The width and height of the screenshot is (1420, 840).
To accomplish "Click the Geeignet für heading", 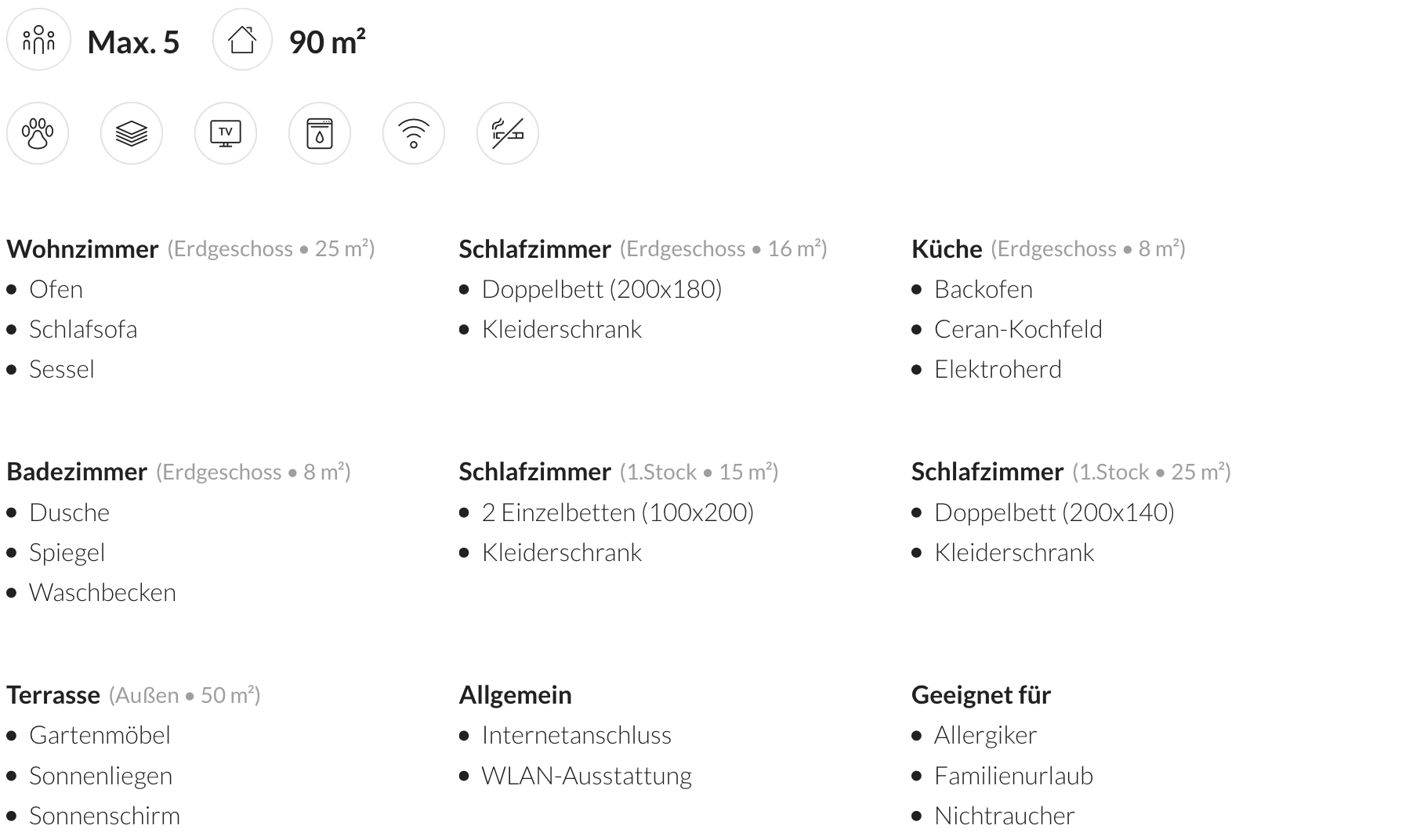I will coord(980,695).
